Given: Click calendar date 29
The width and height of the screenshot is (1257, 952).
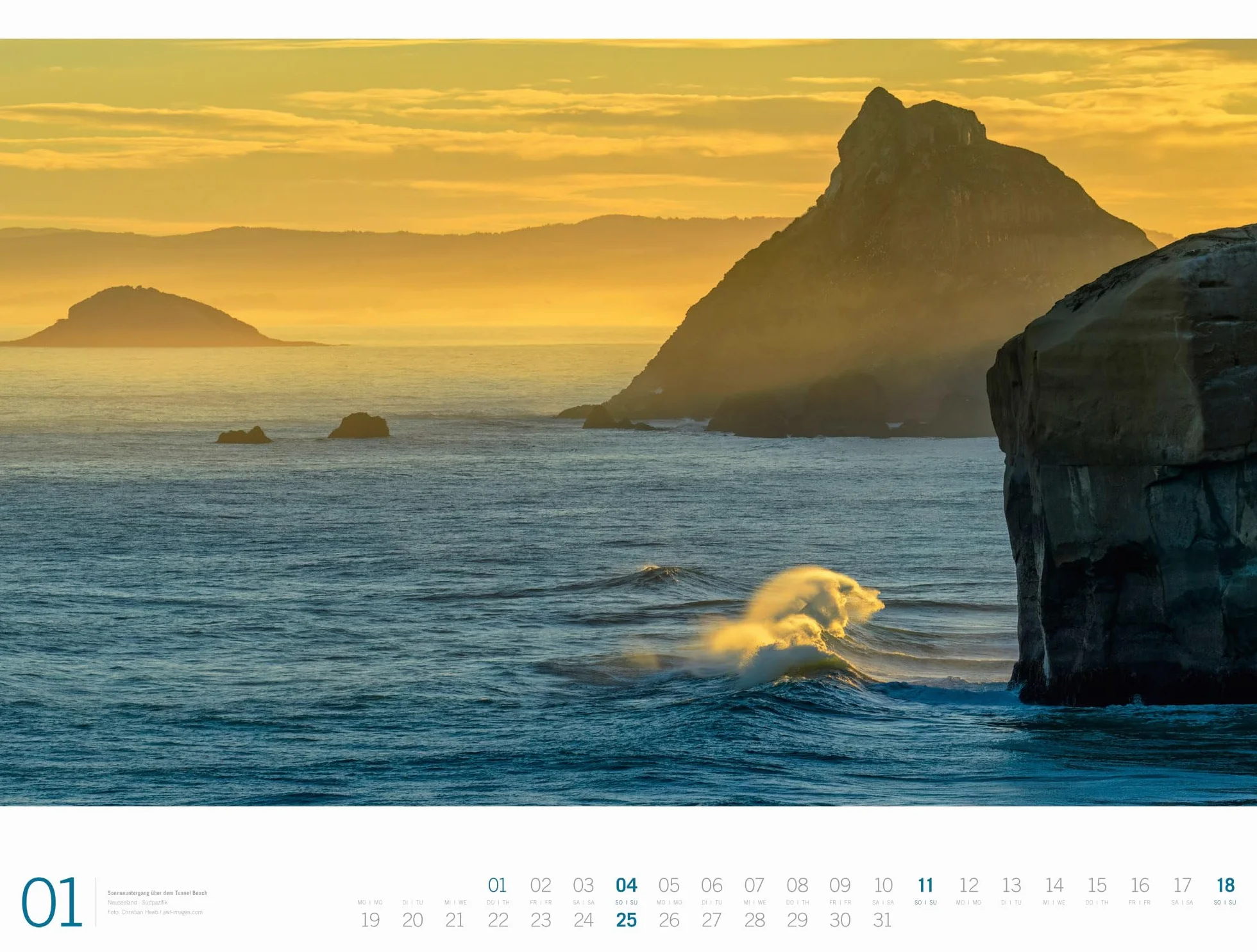Looking at the screenshot, I should pyautogui.click(x=797, y=920).
